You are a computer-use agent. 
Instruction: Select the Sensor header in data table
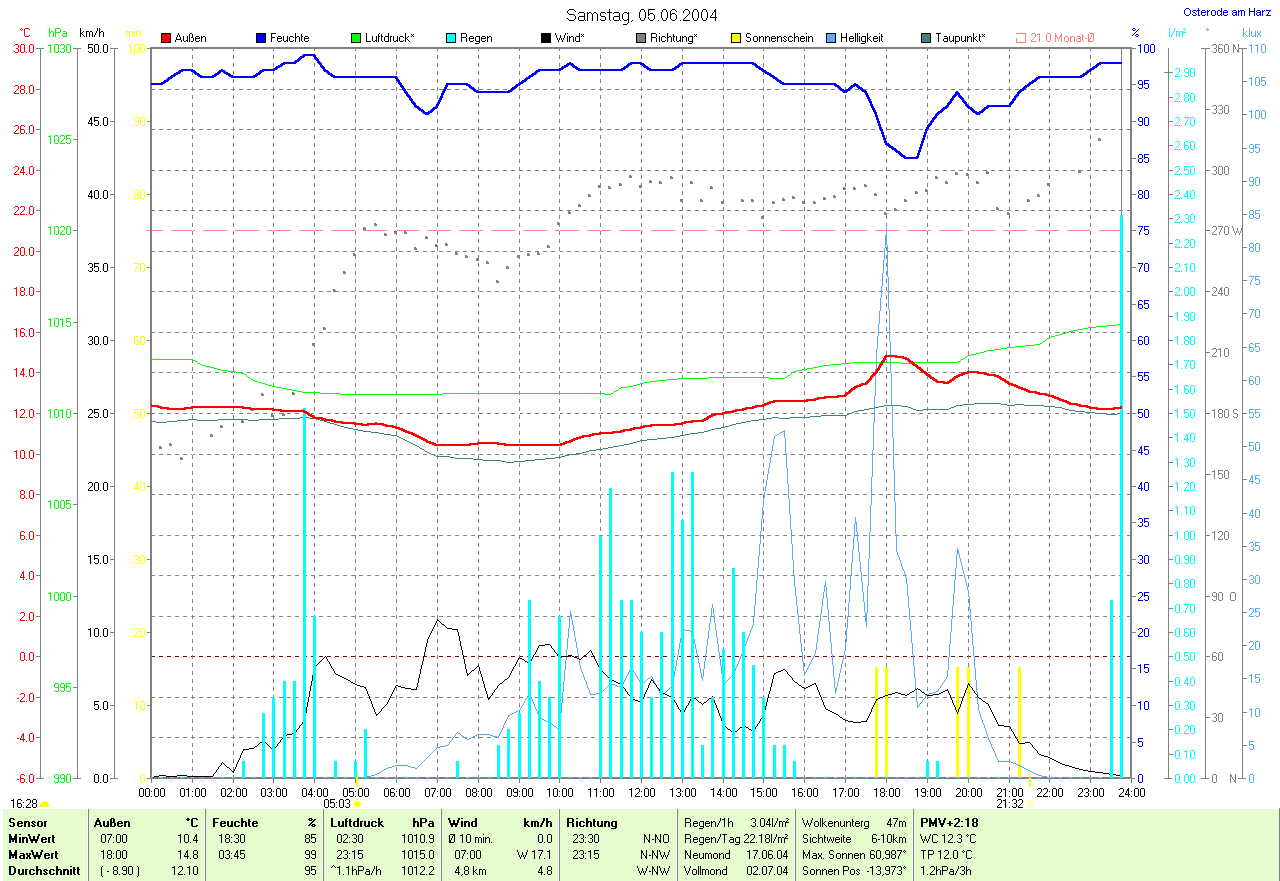point(25,822)
